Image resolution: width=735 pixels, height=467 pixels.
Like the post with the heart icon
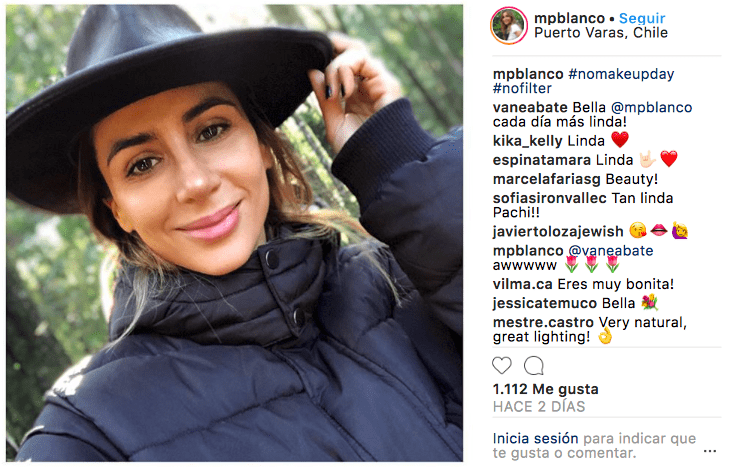(x=502, y=366)
